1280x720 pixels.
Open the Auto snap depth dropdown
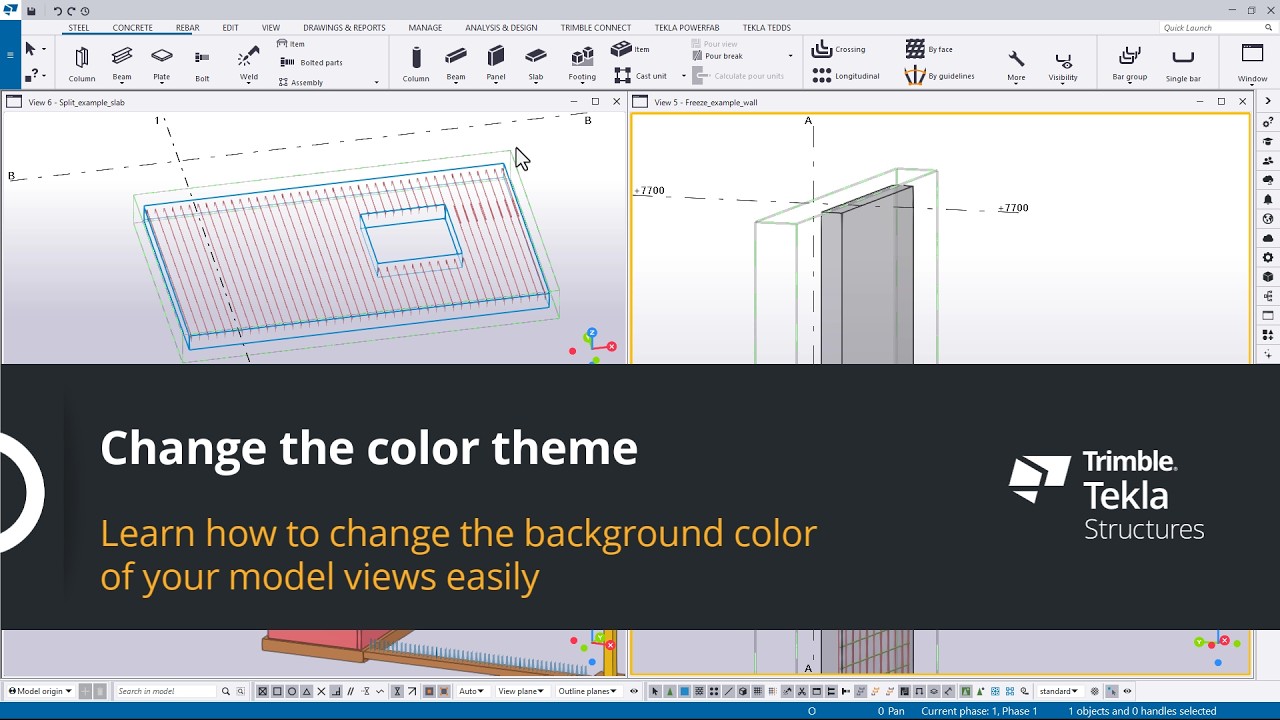click(x=471, y=691)
